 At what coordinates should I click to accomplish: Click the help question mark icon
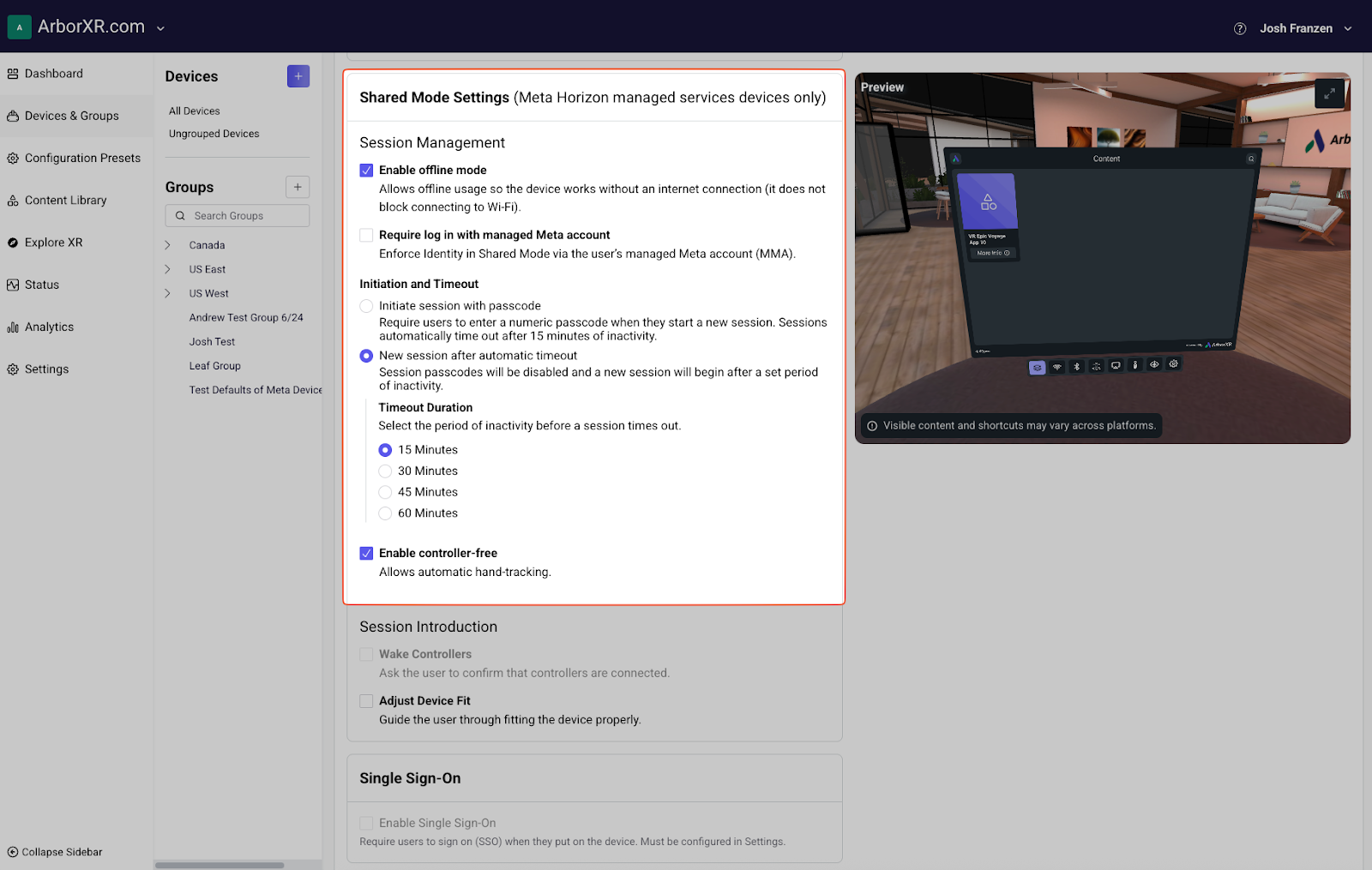pos(1240,28)
